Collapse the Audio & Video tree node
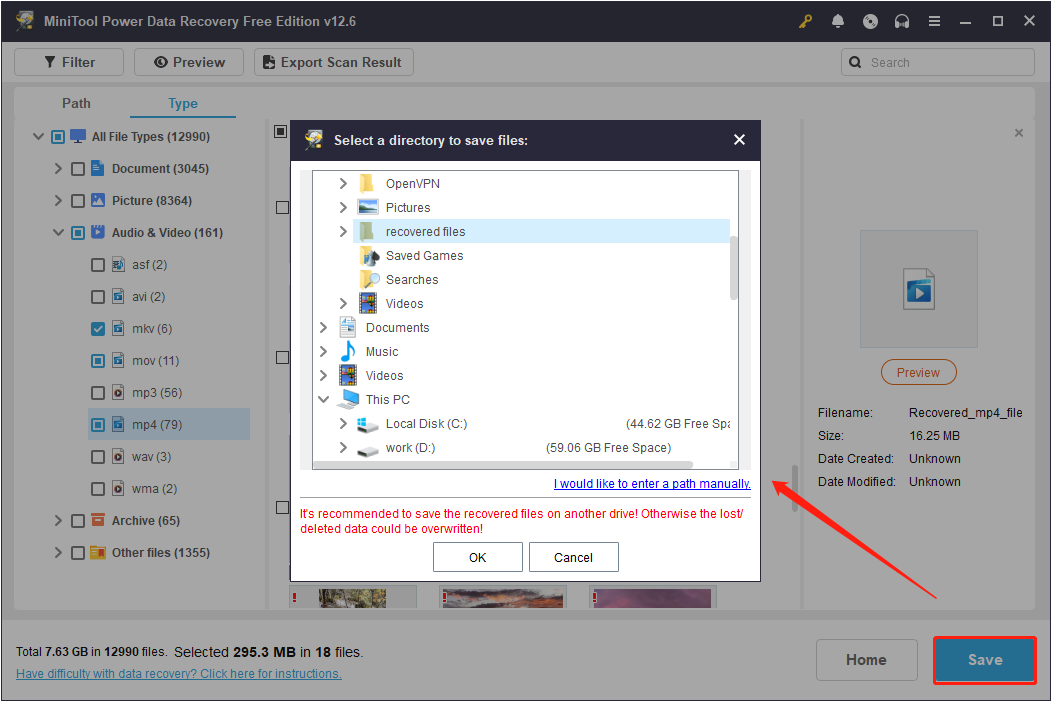1054x704 pixels. click(x=58, y=233)
